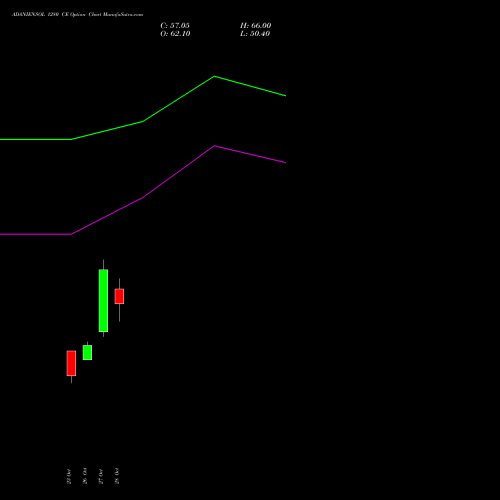
Task: Select the small green candlestick for 26 Oct
Action: point(87,352)
